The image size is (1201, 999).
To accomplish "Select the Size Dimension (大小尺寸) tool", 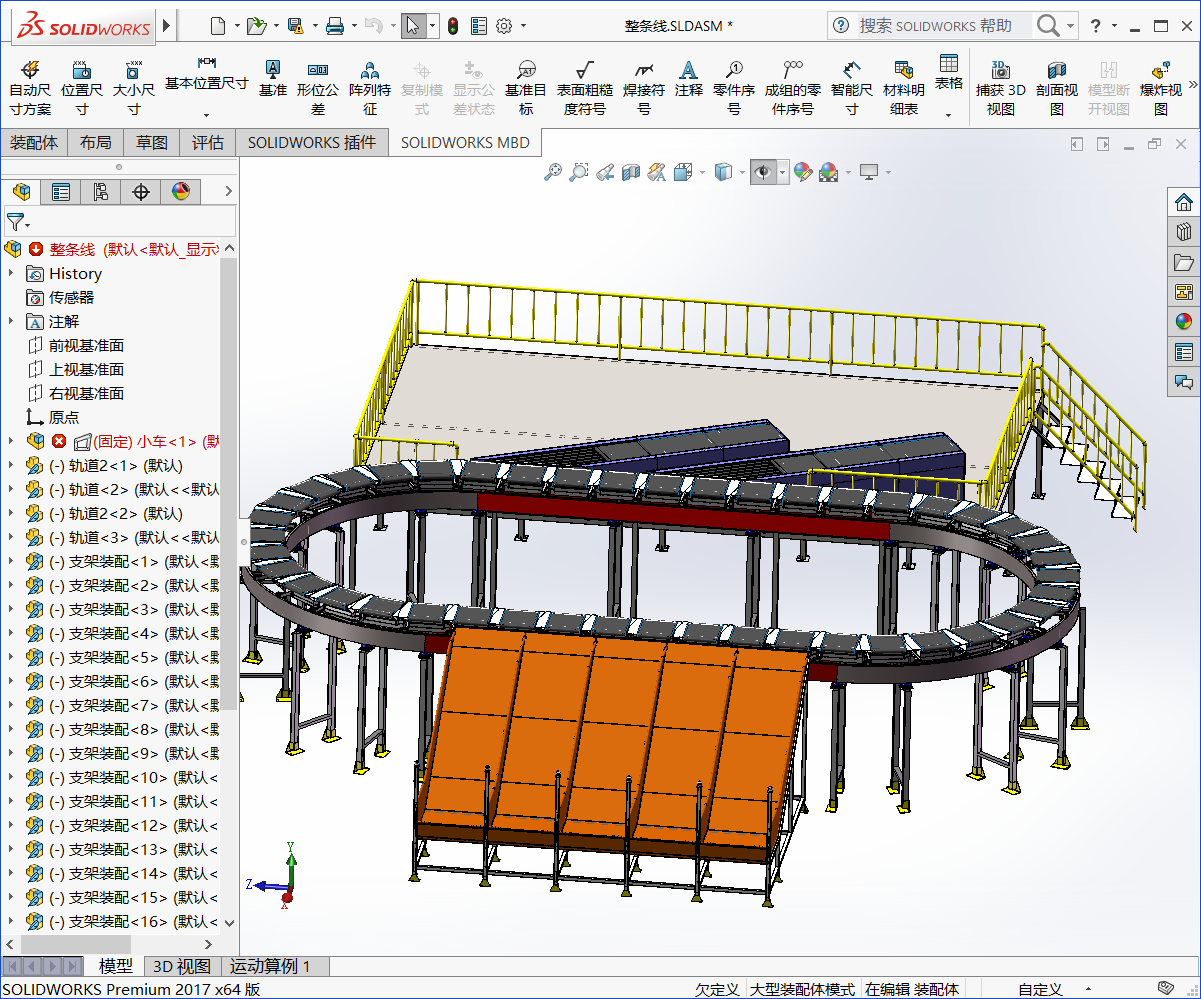I will pyautogui.click(x=133, y=87).
